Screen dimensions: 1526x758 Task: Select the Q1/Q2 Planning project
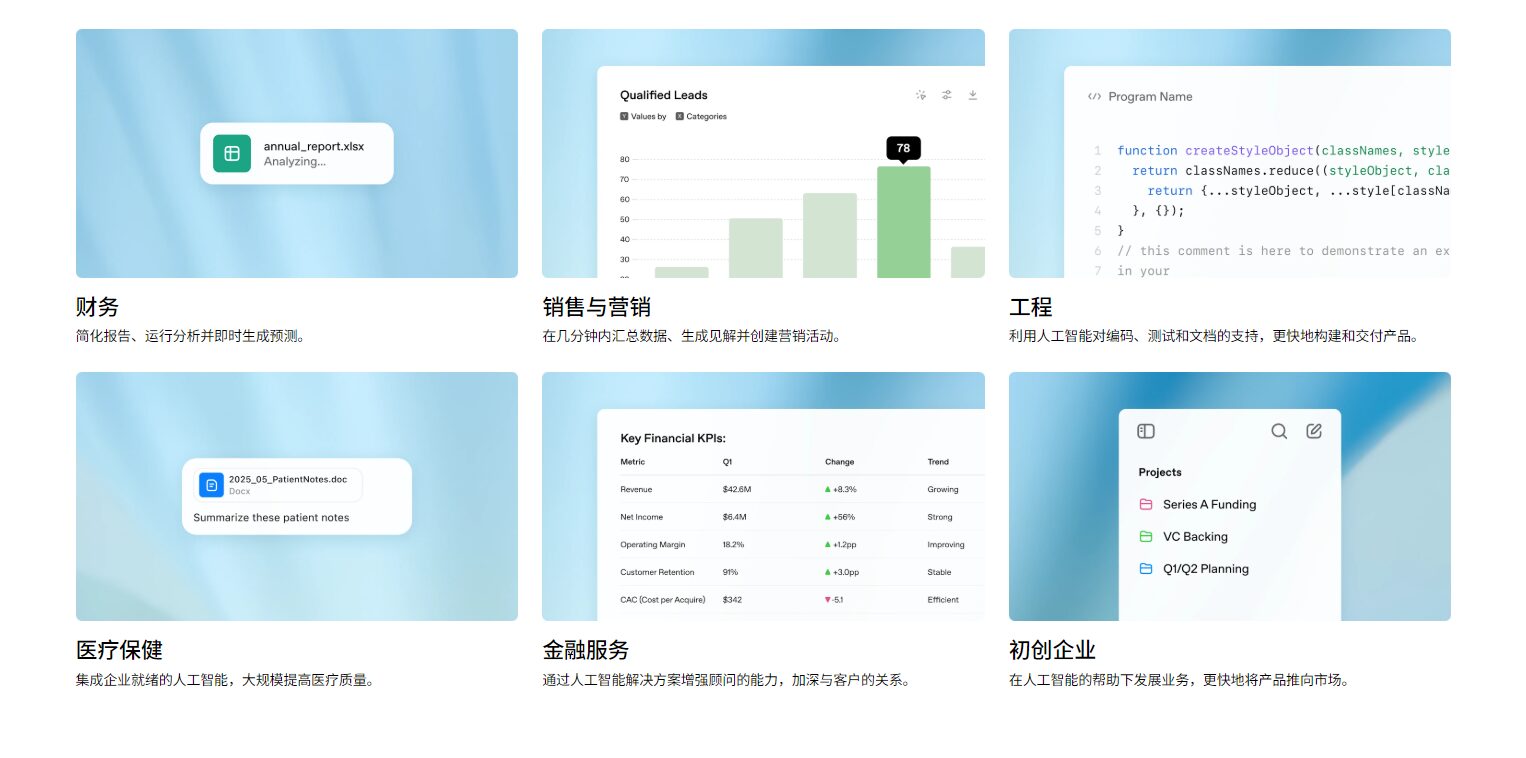1205,569
